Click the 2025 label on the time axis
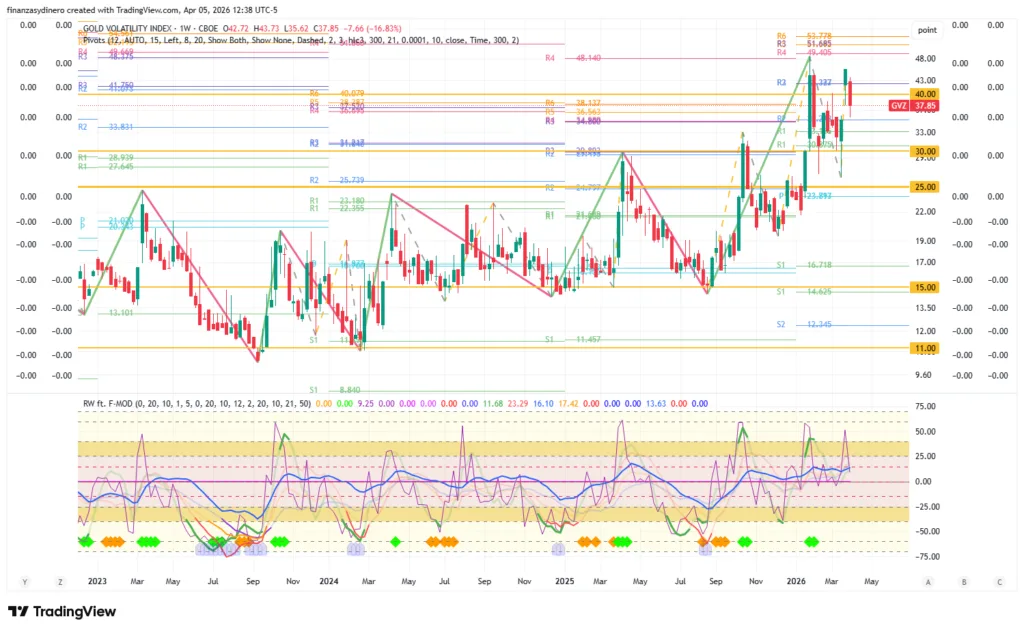 point(564,581)
